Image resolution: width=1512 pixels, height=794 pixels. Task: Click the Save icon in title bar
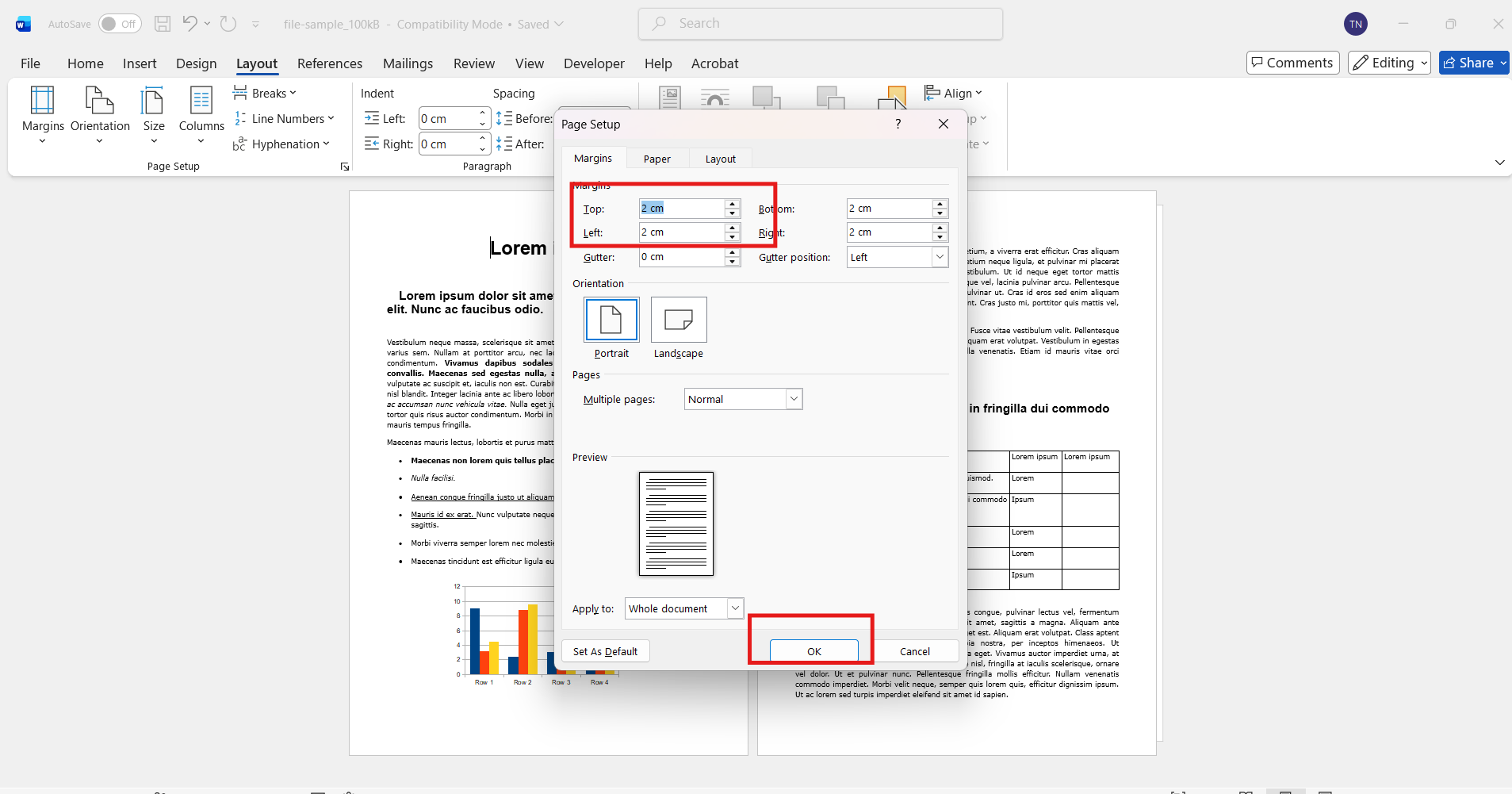click(163, 24)
